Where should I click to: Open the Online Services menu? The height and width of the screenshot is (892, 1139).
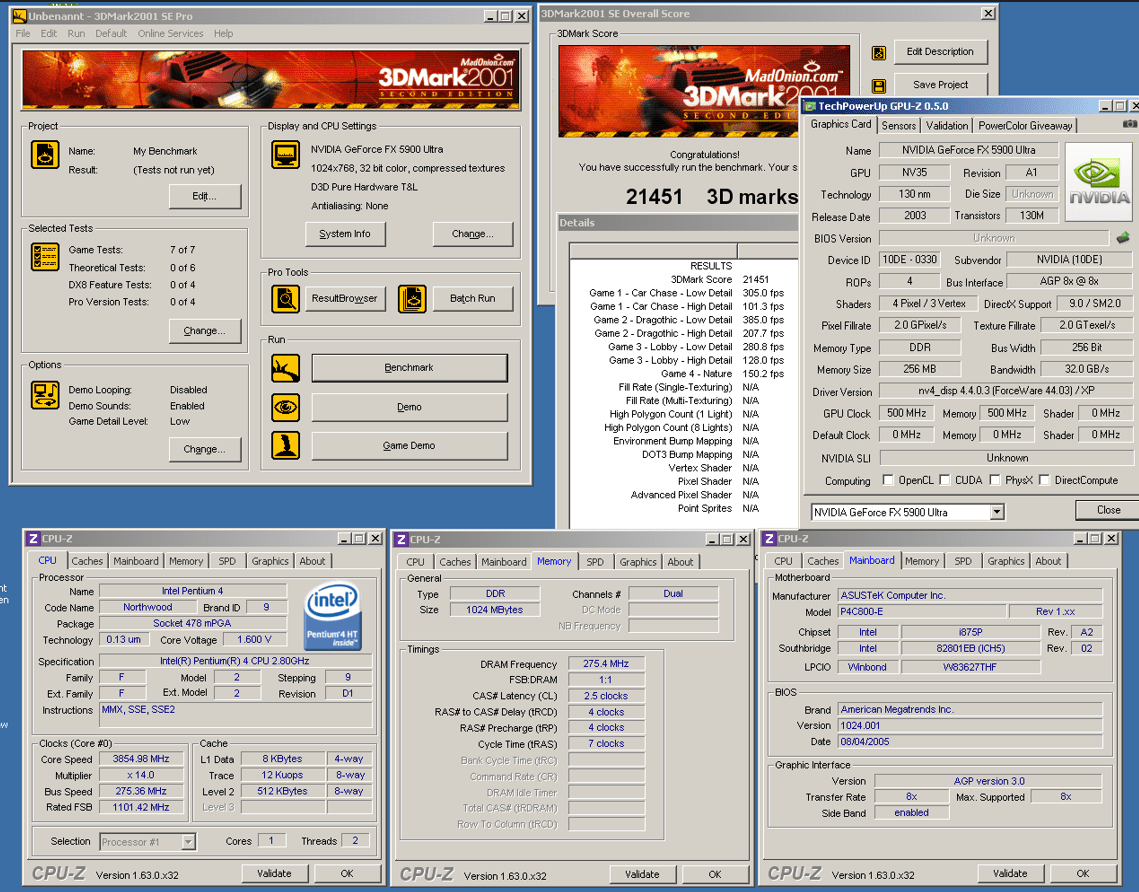[x=171, y=33]
